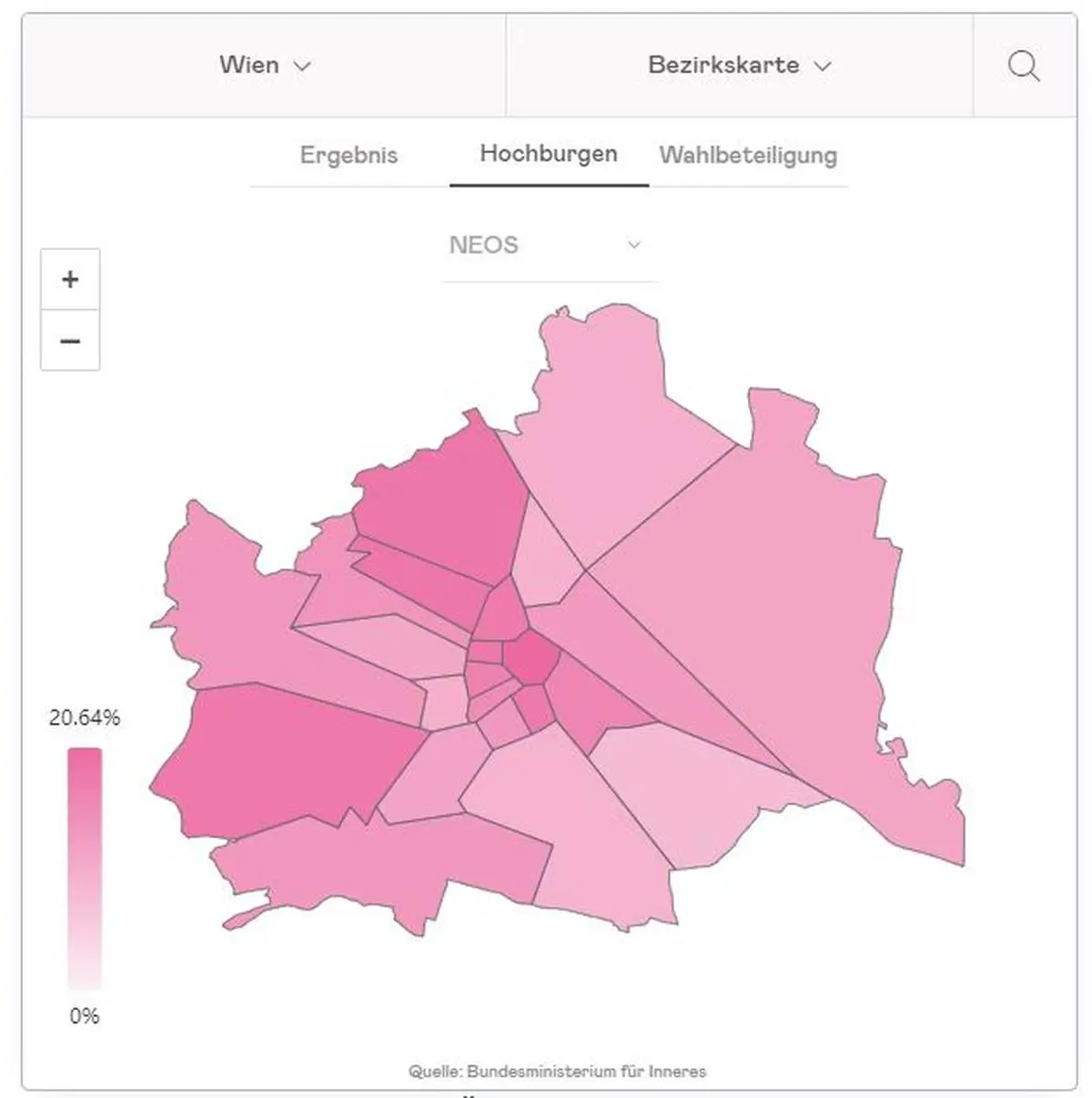
Task: Click the chevron beside Bezirkskarte
Action: 824,66
